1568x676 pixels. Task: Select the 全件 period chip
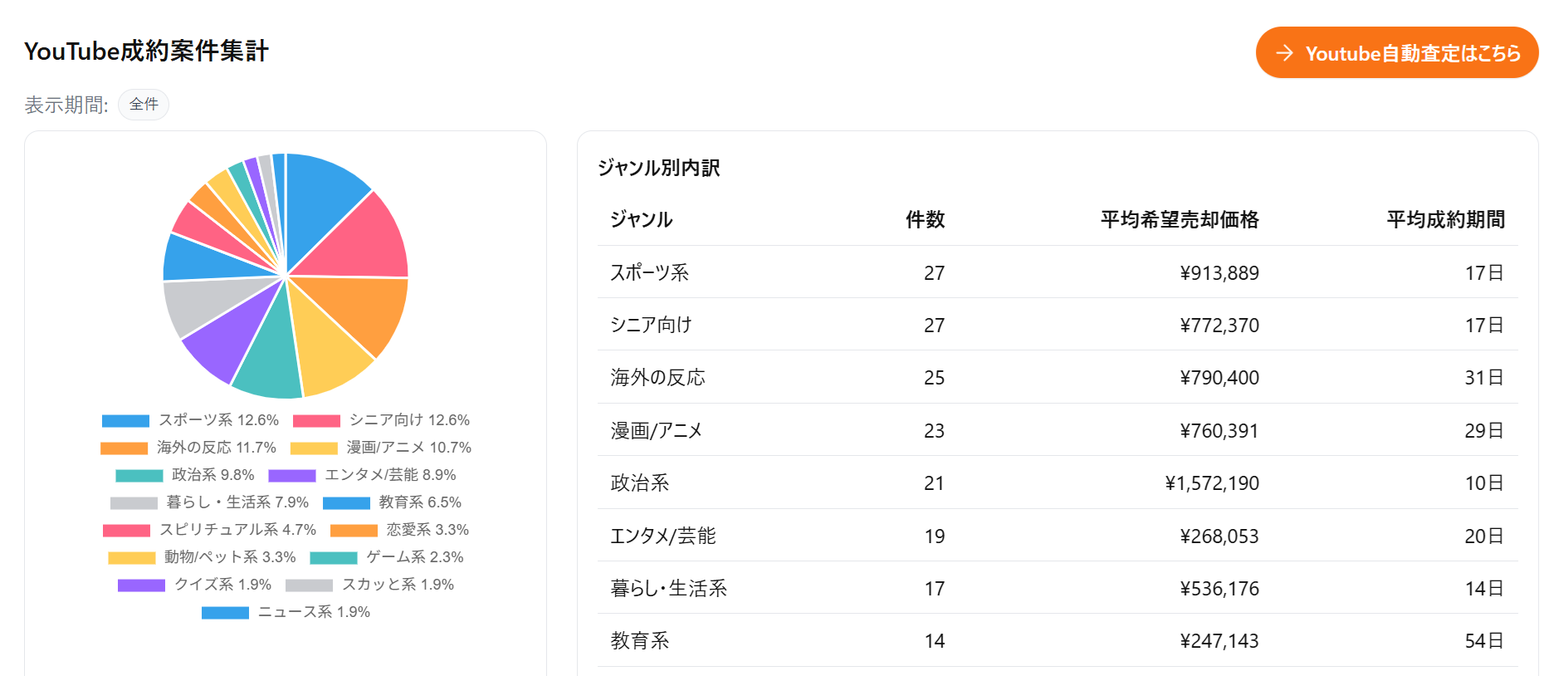click(144, 105)
